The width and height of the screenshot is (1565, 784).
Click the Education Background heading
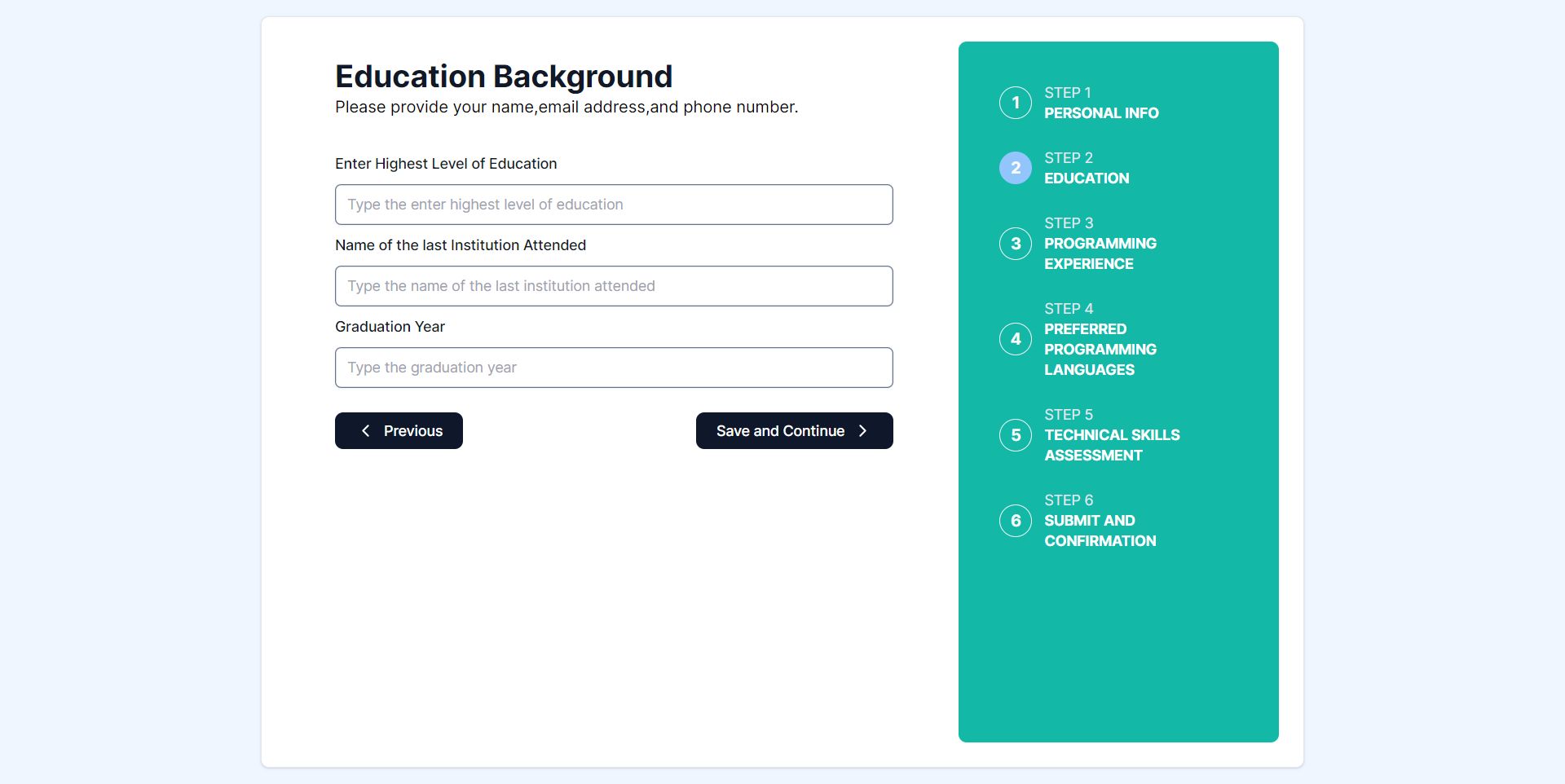pyautogui.click(x=504, y=77)
